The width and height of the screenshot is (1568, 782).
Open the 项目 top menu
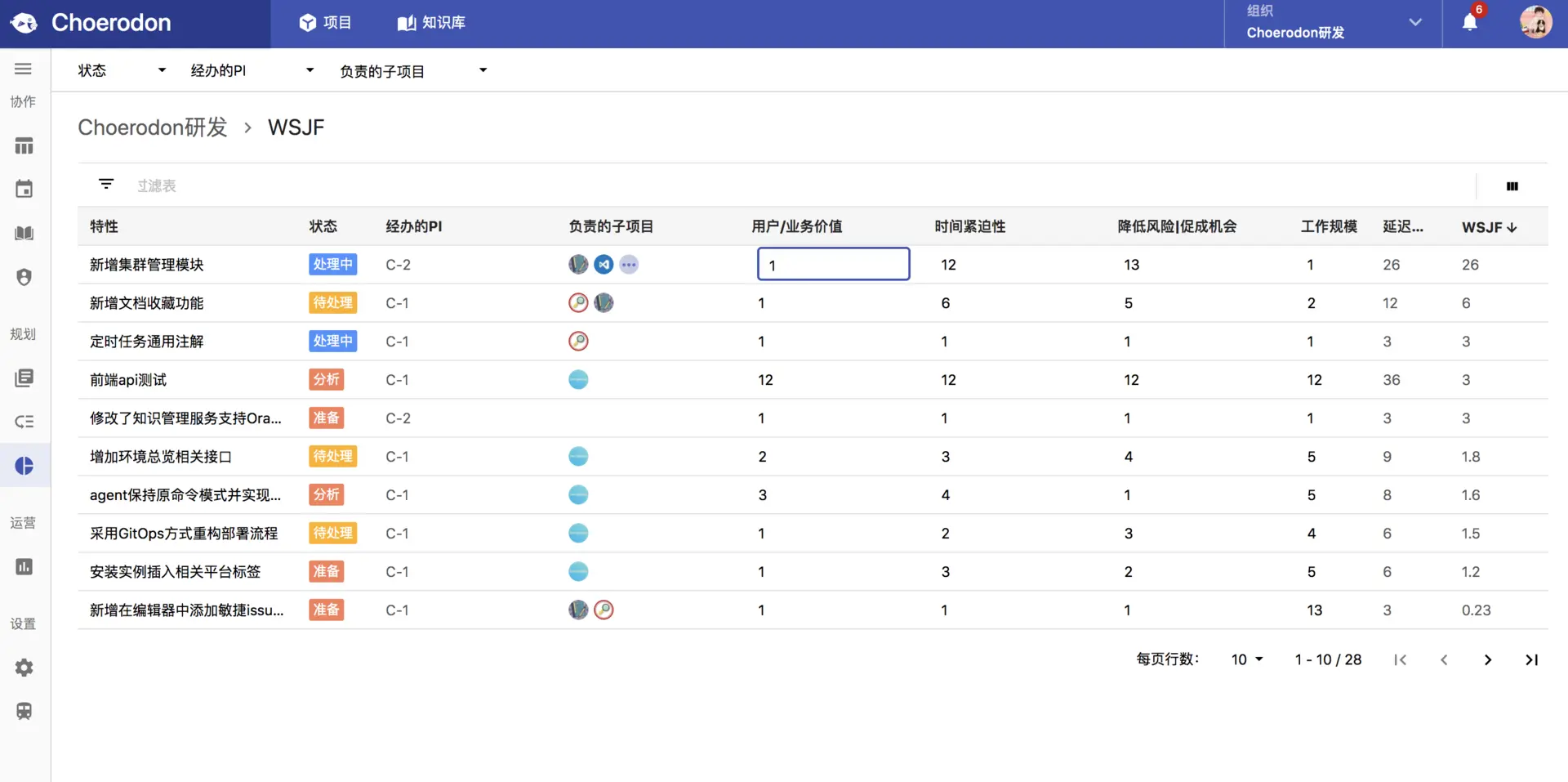(325, 23)
